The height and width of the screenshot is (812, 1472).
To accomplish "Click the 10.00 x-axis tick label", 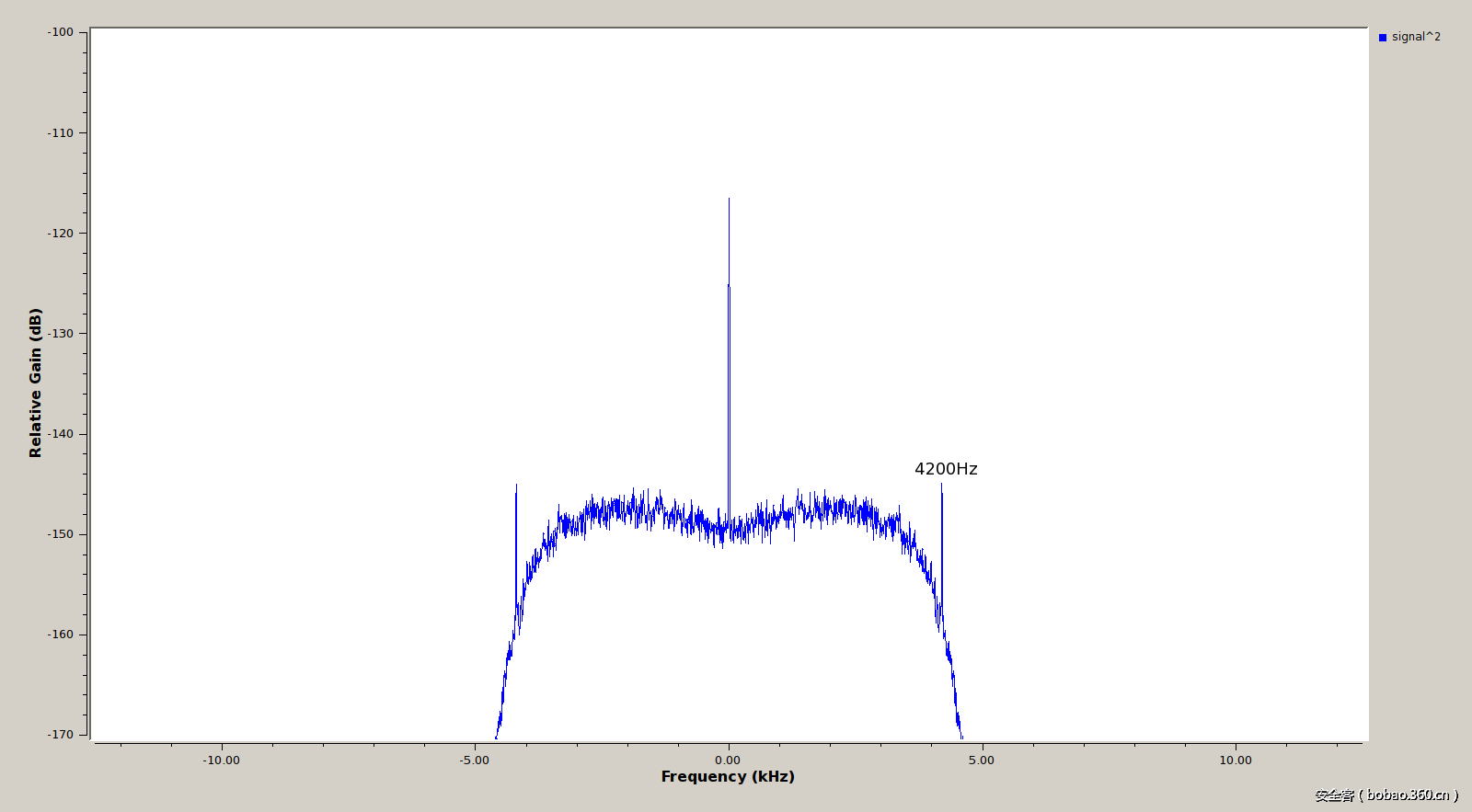I will [x=1236, y=761].
